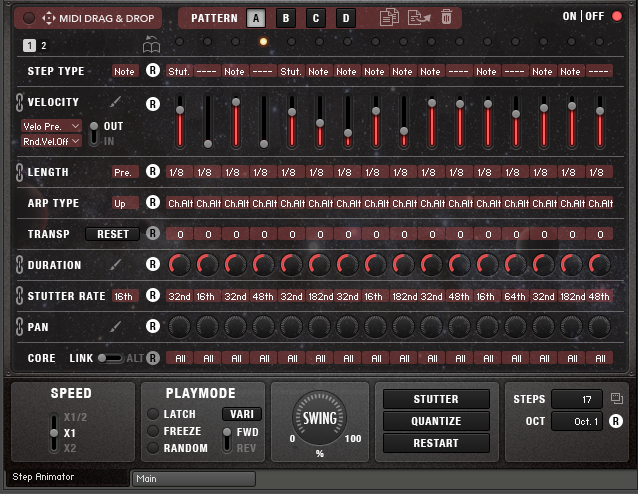Viewport: 638px width, 494px height.
Task: Open the Velo Pre. dropdown
Action: click(51, 126)
